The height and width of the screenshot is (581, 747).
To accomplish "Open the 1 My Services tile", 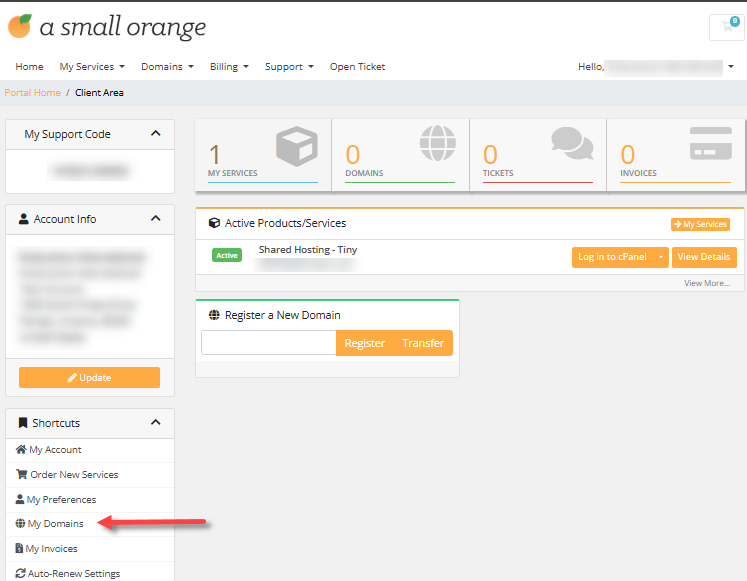I will pos(263,155).
